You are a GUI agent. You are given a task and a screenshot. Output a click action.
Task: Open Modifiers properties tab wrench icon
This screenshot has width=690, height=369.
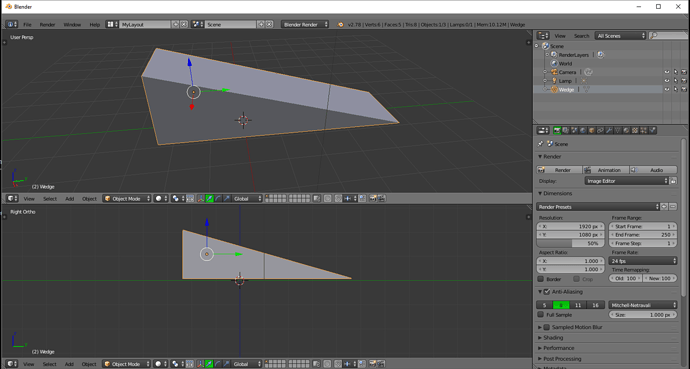tap(609, 131)
